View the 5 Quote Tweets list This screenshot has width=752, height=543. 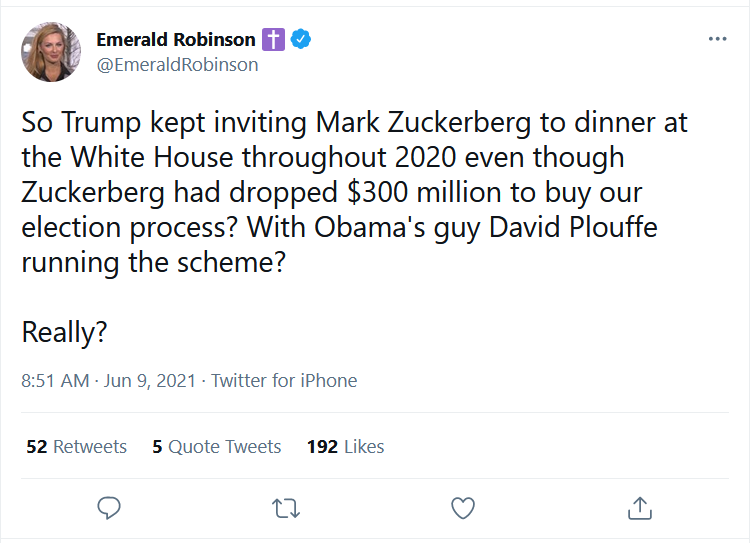point(216,447)
